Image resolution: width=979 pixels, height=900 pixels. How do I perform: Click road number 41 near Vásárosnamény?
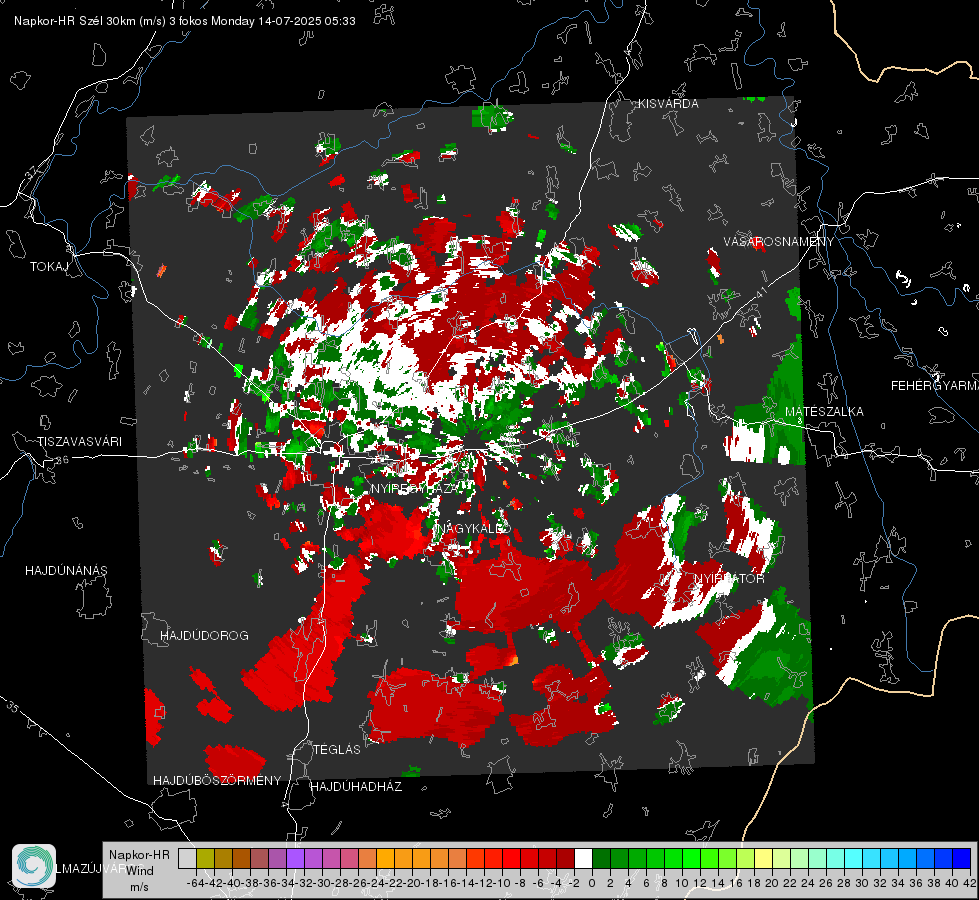point(760,294)
